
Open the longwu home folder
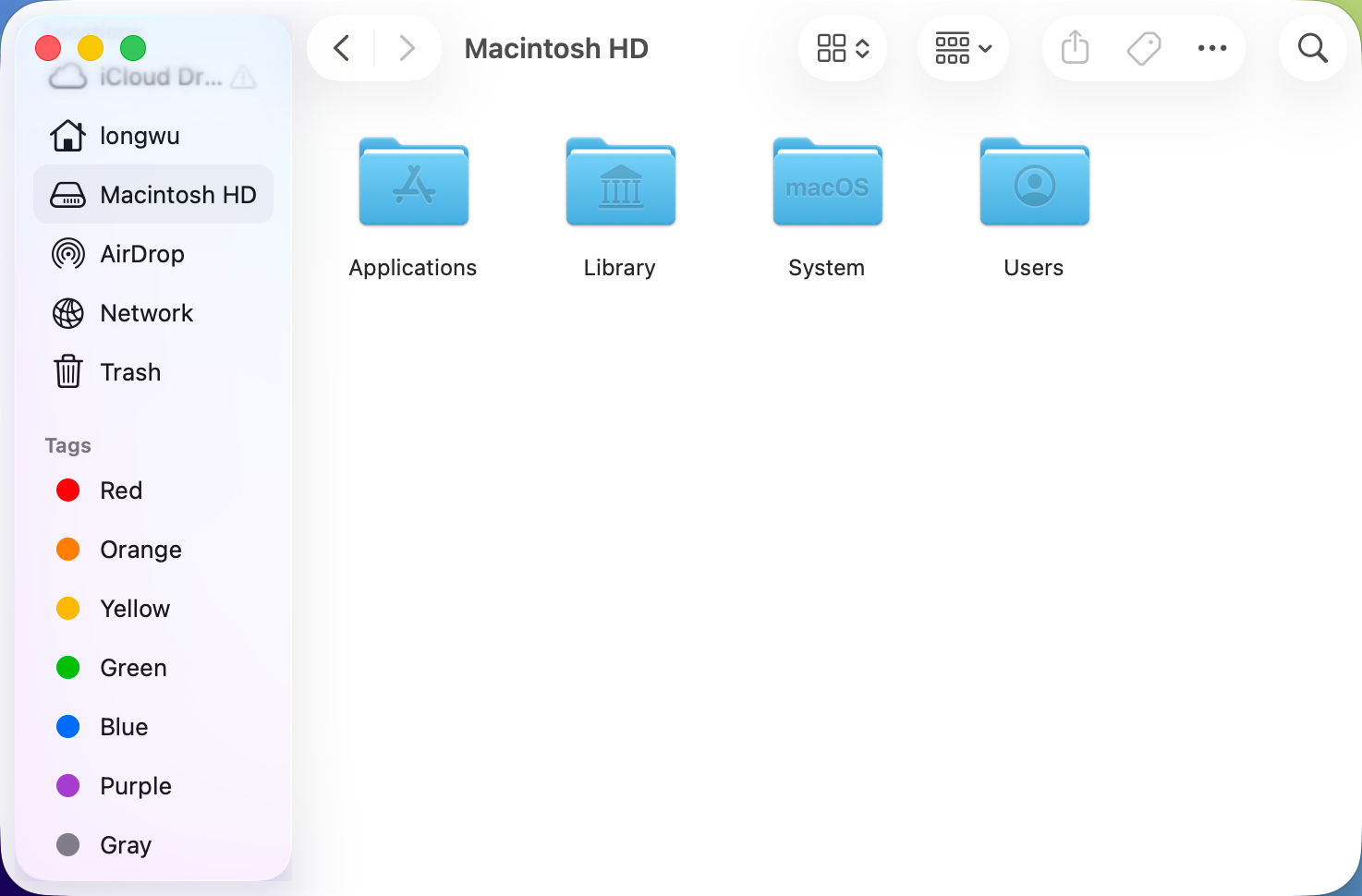click(153, 136)
